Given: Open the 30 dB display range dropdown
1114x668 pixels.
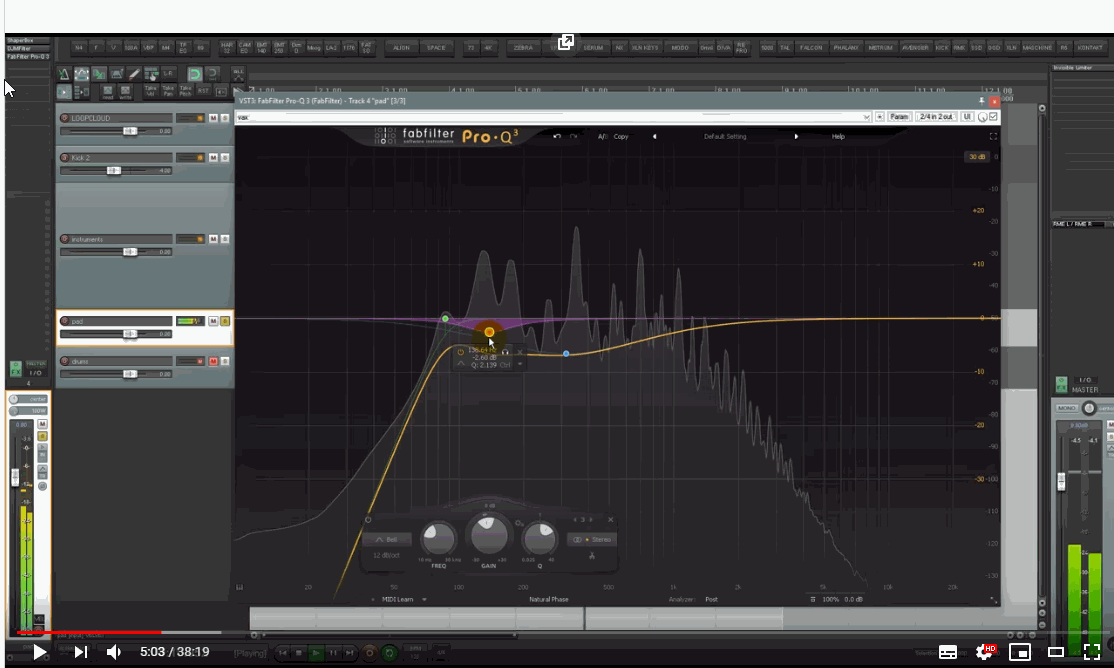Looking at the screenshot, I should 978,156.
